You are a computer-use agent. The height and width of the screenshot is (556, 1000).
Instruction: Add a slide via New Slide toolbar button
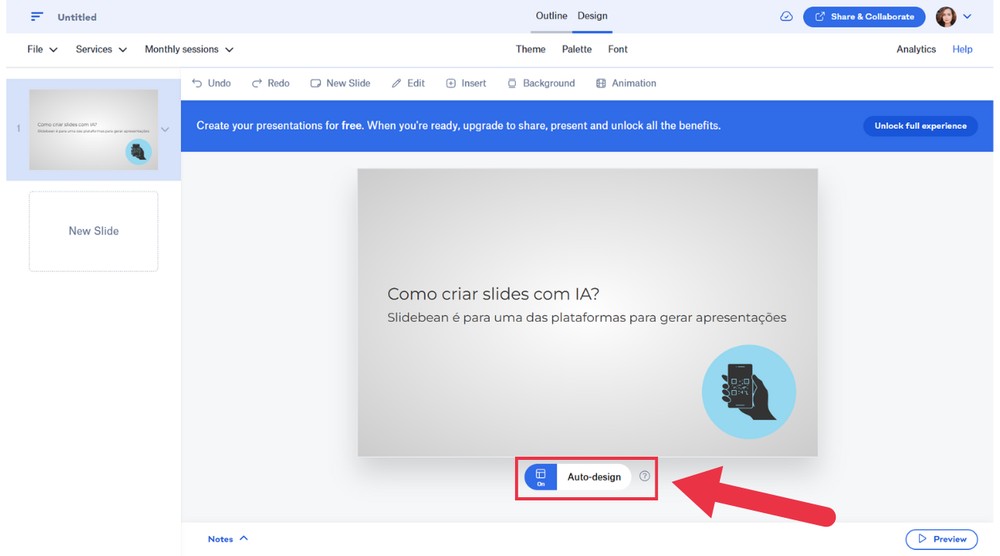click(x=340, y=83)
